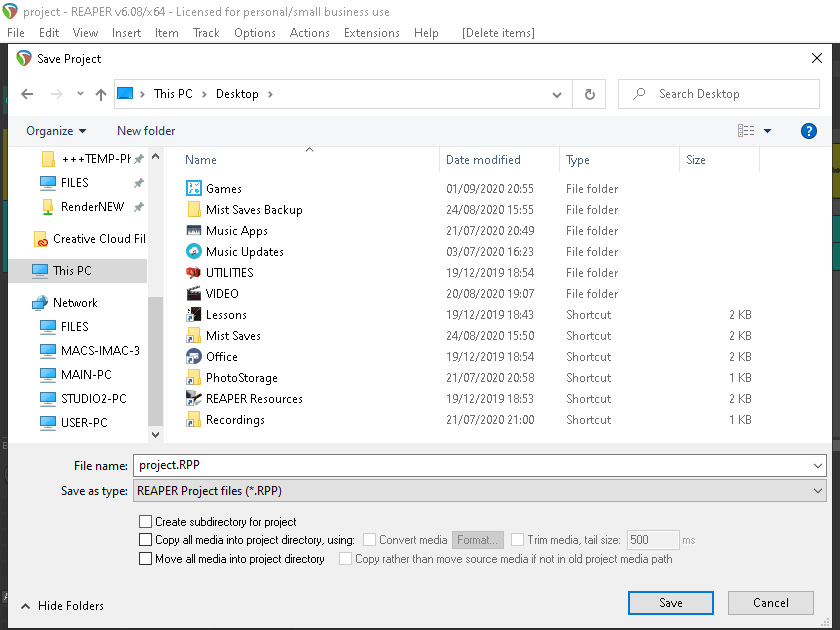Select MACS-IMAC-3 network computer
The image size is (840, 630).
click(x=90, y=350)
